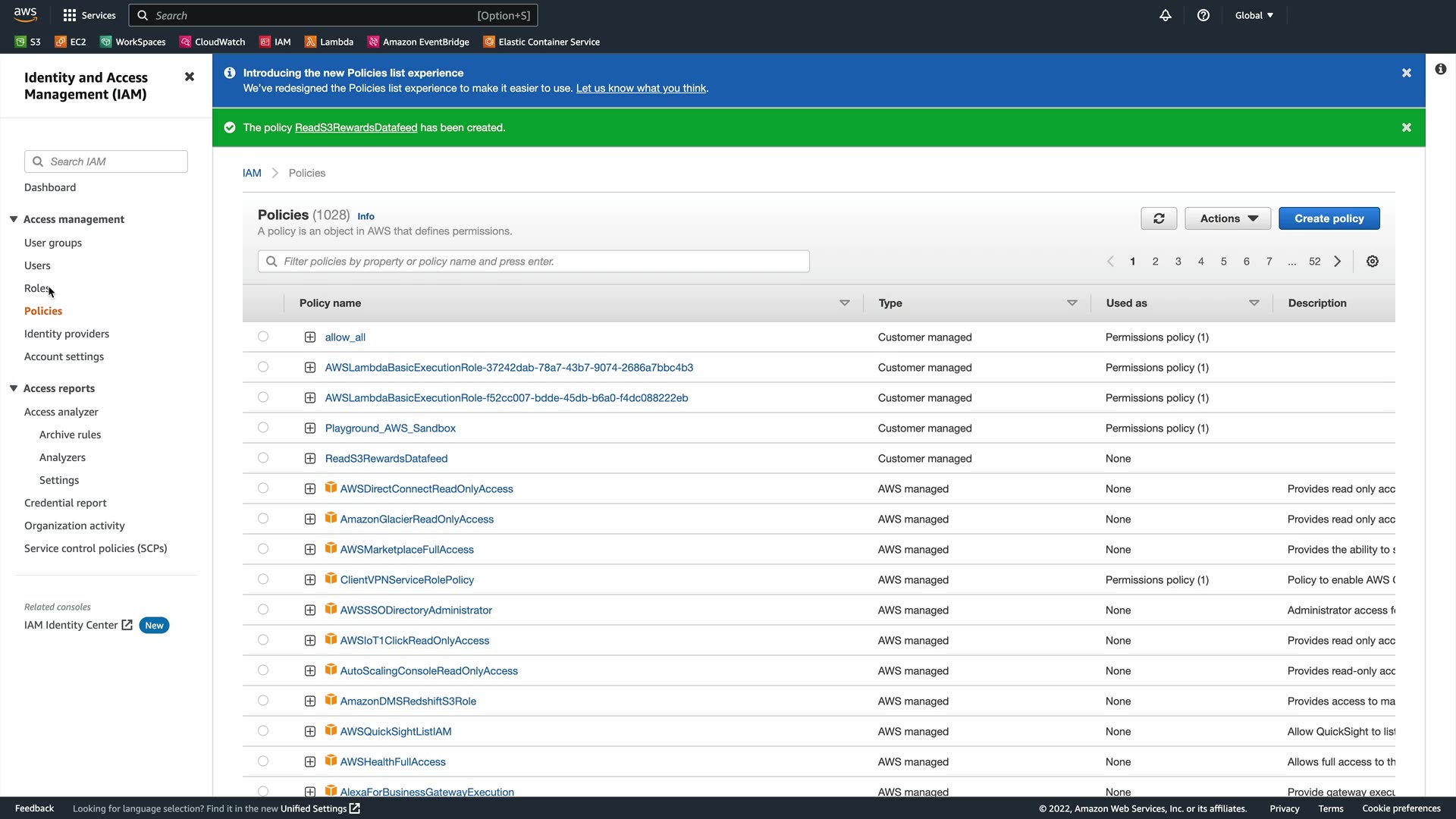Screen dimensions: 1456x819
Task: Open the Services grid menu
Action: 89,15
